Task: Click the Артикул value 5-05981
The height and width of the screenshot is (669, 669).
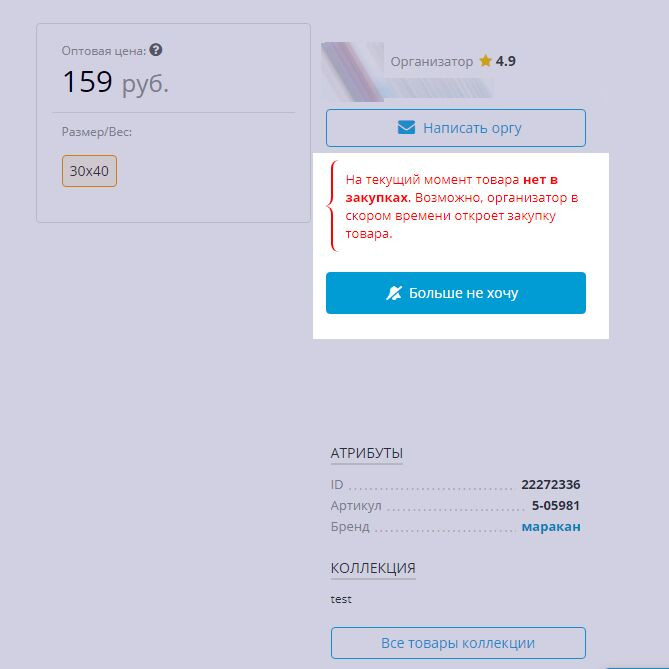Action: [556, 506]
